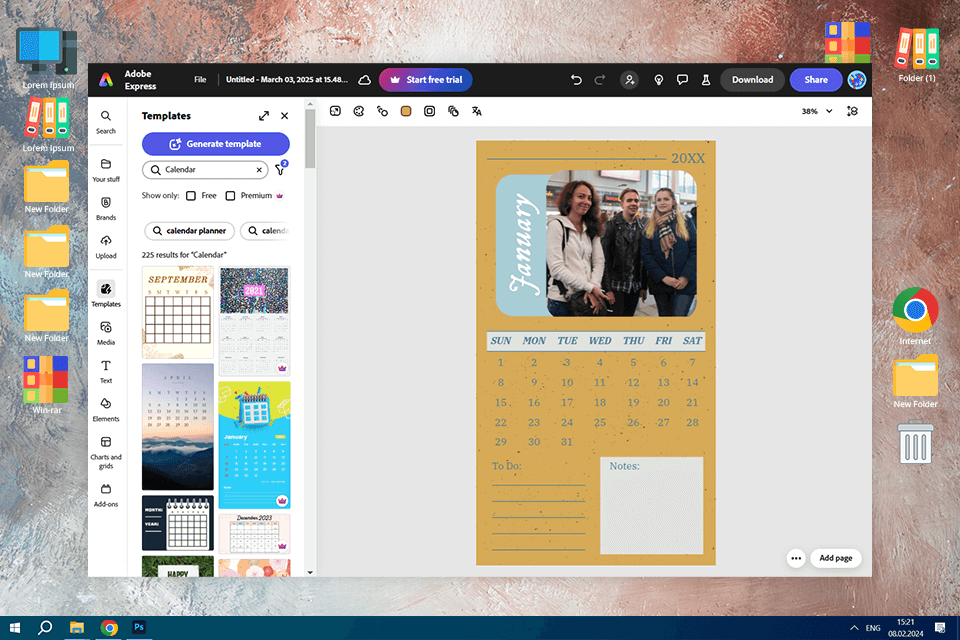Select the January text on canvas
960x640 pixels.
tap(524, 244)
